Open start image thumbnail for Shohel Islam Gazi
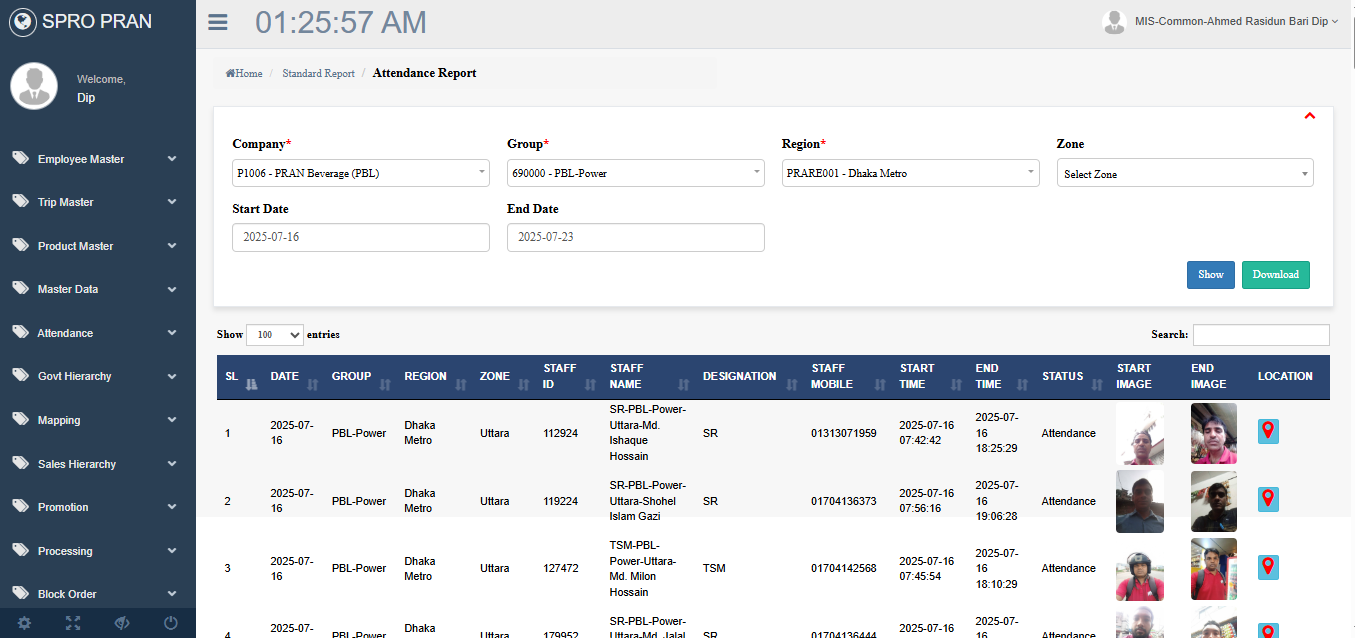This screenshot has height=638, width=1355. [x=1140, y=501]
